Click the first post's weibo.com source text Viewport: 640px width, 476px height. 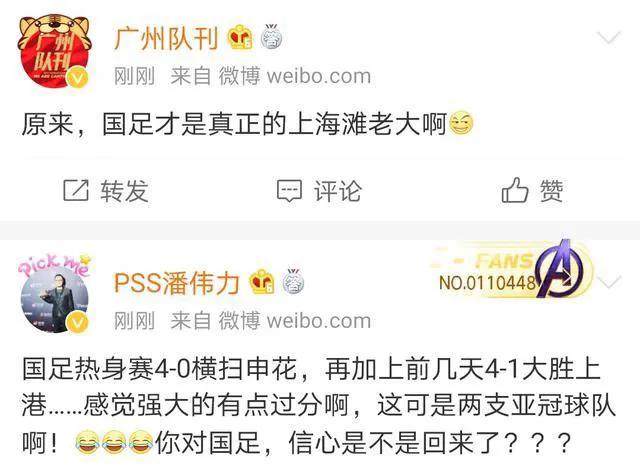tap(319, 76)
